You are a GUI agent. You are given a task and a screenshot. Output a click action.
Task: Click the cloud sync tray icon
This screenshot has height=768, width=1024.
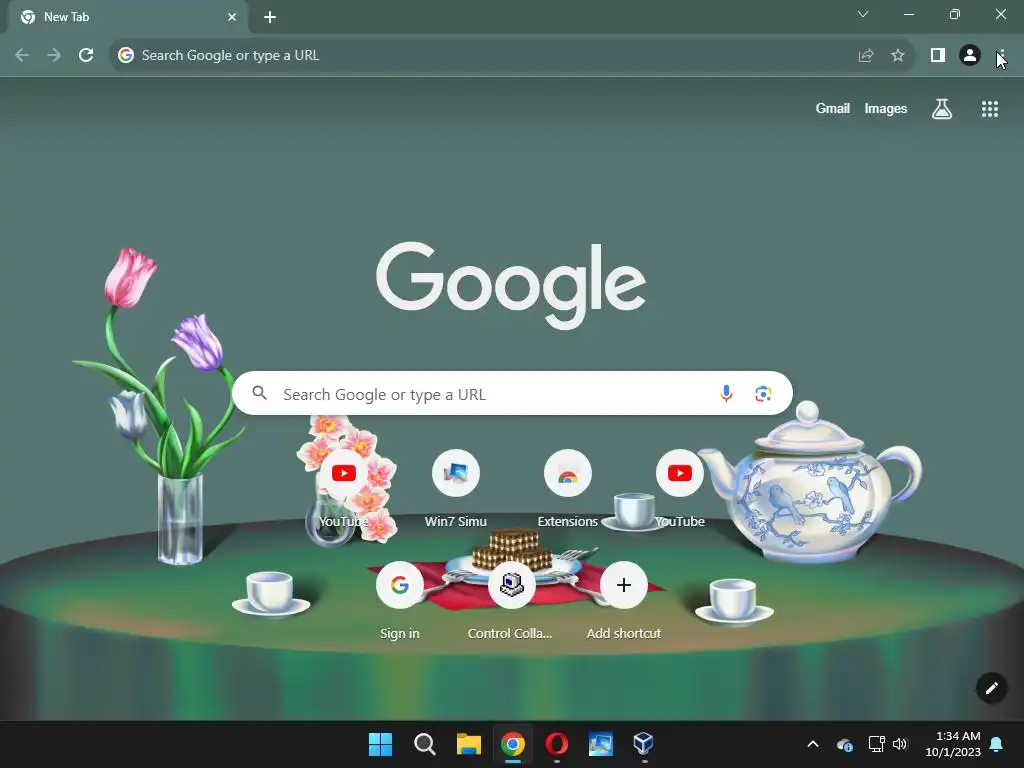pyautogui.click(x=844, y=744)
